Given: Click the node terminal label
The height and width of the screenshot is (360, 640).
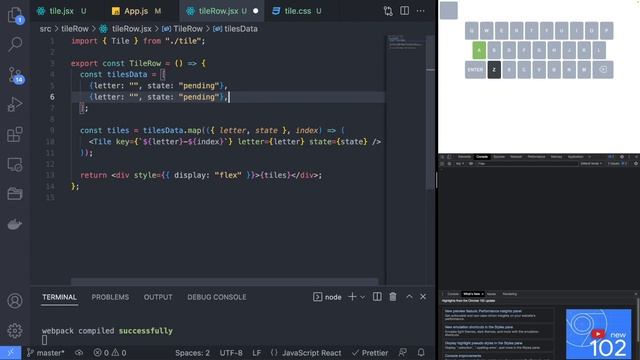Looking at the screenshot, I should (327, 297).
